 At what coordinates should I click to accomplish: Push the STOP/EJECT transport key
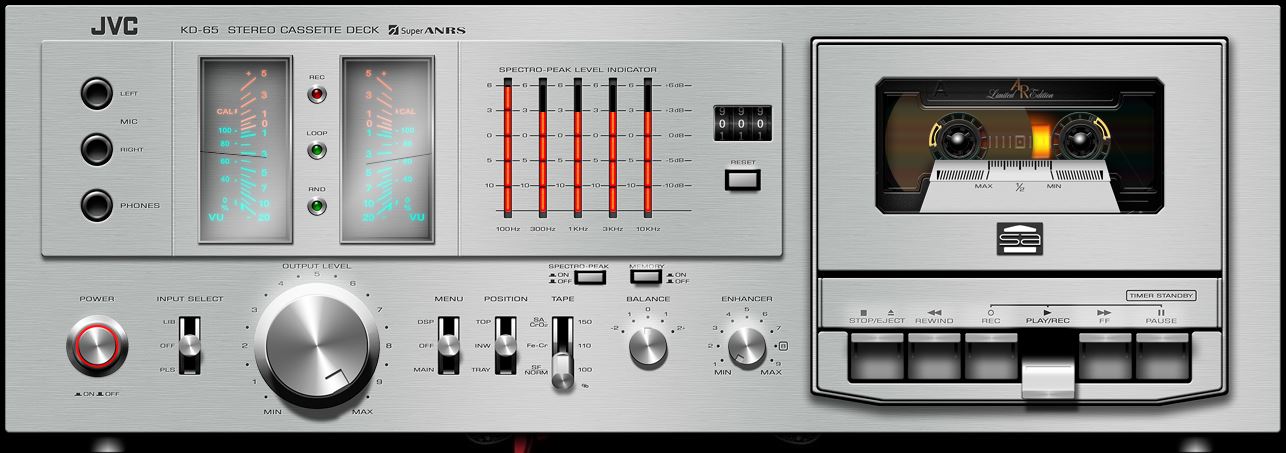875,357
